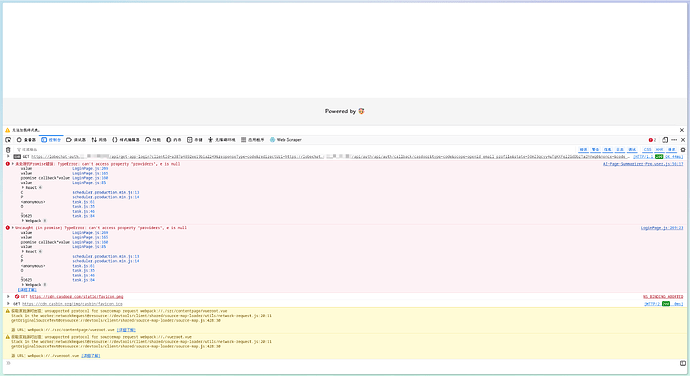
Task: Open the devtools three-dots options menu
Action: 674,140
